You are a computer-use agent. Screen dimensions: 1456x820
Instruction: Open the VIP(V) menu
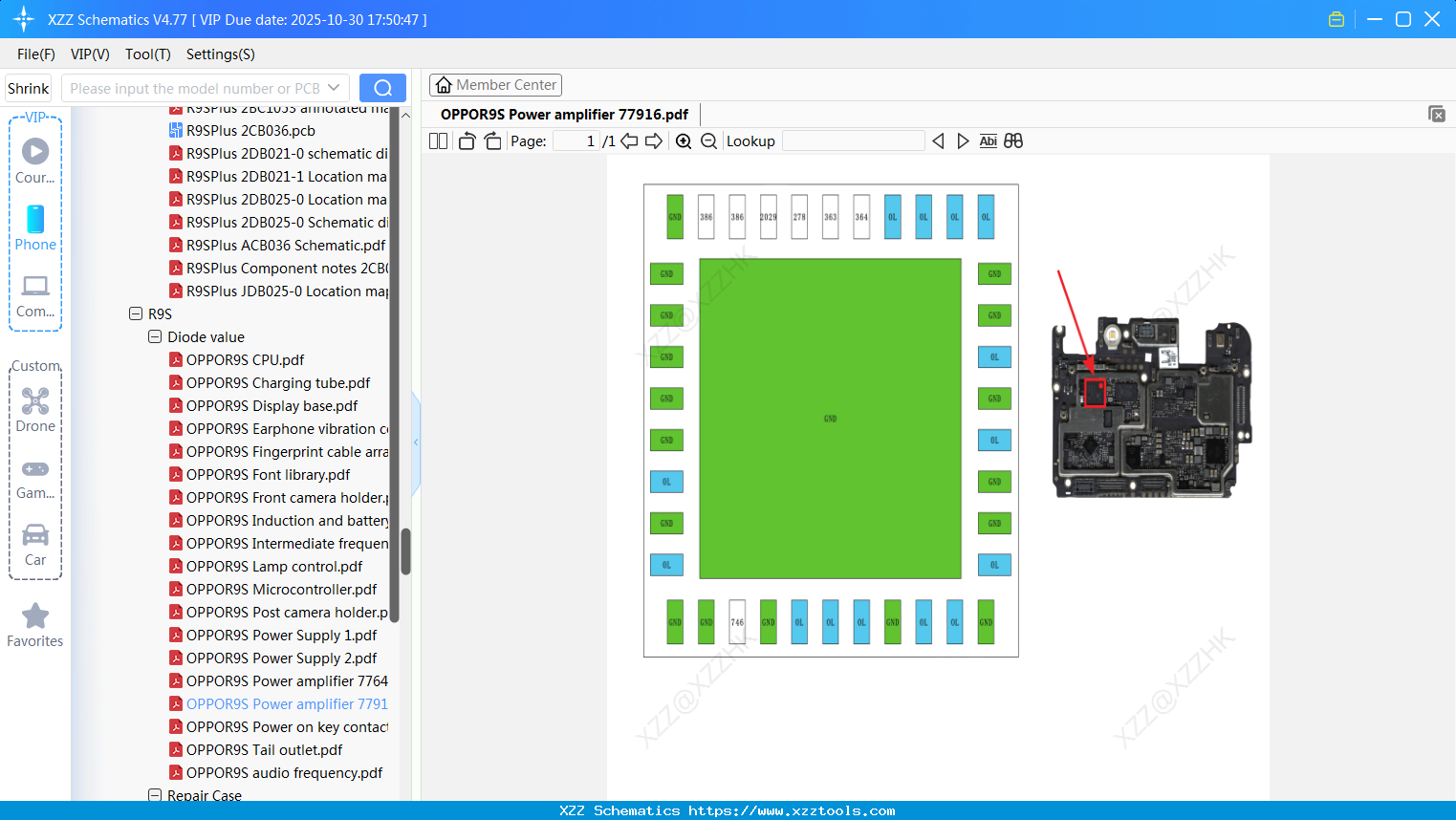(x=90, y=54)
